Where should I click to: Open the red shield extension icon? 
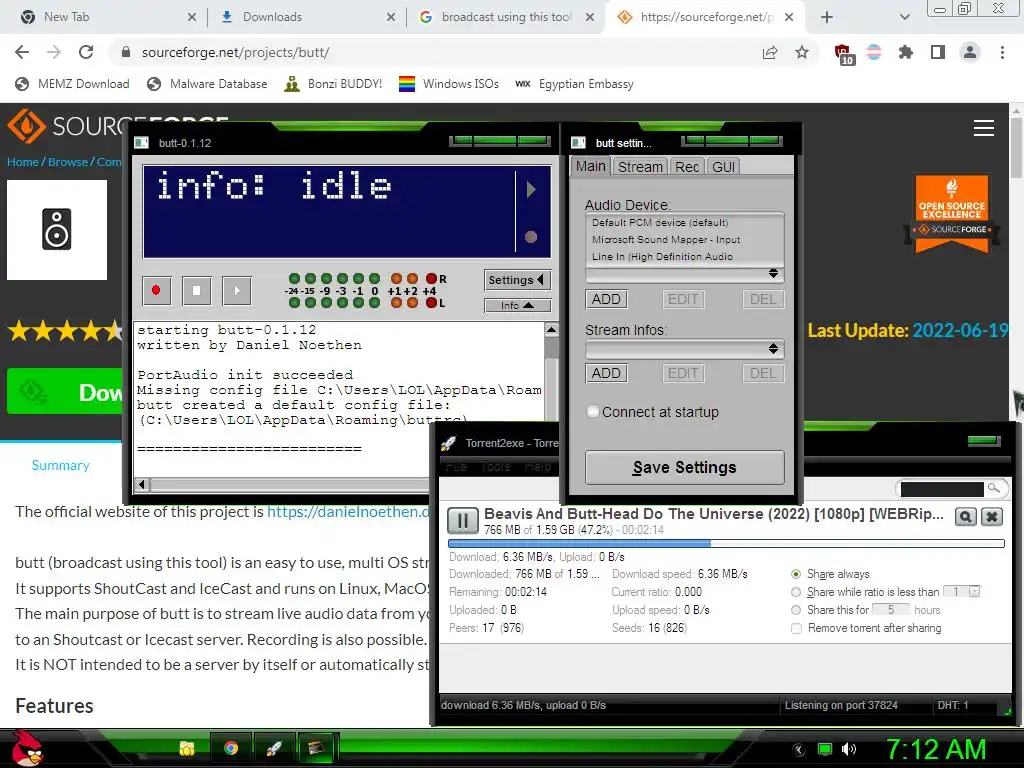843,53
